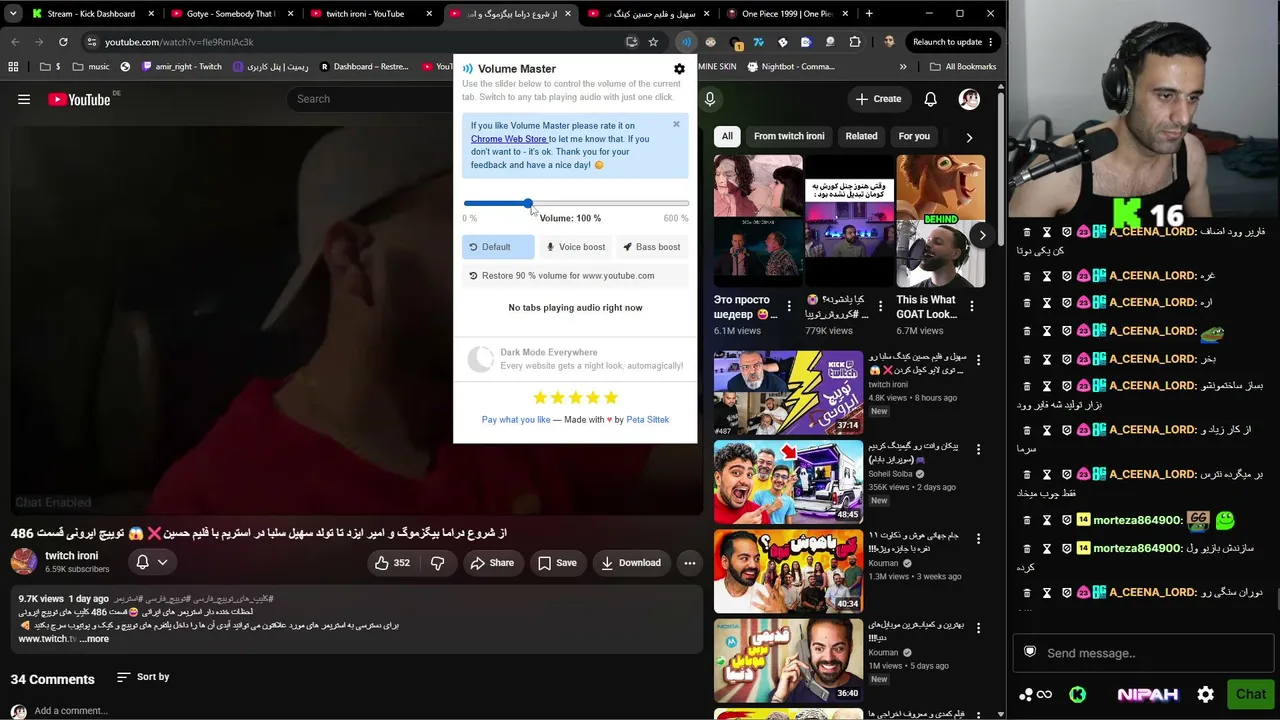
Task: Open a new browser tab
Action: point(869,14)
